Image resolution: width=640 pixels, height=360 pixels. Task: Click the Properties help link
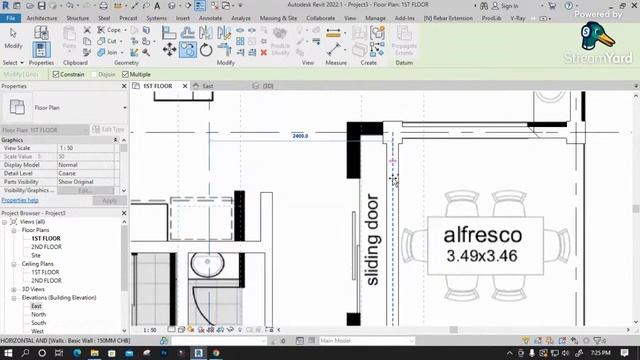(x=20, y=200)
